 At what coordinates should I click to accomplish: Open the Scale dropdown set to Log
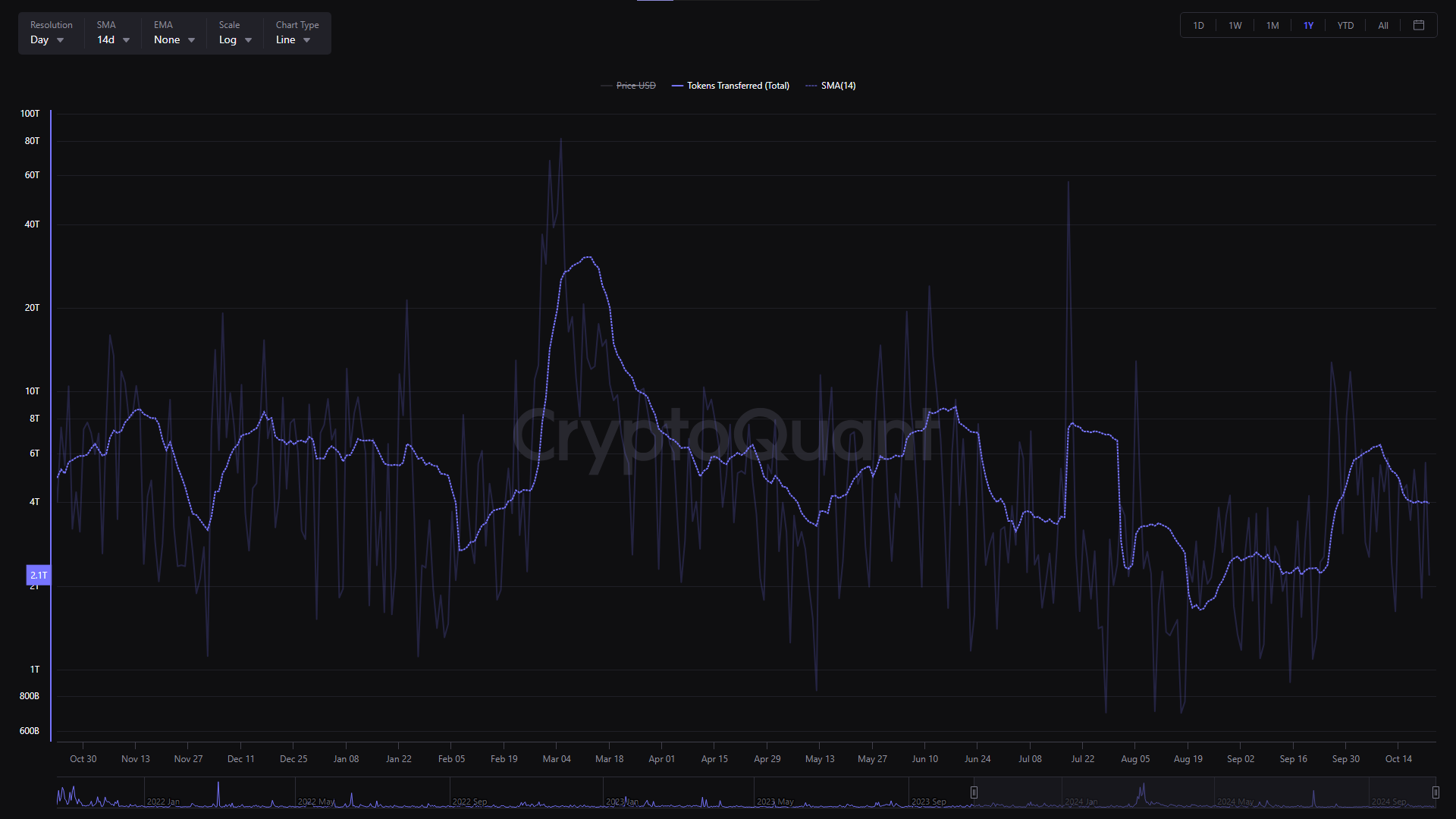click(235, 33)
